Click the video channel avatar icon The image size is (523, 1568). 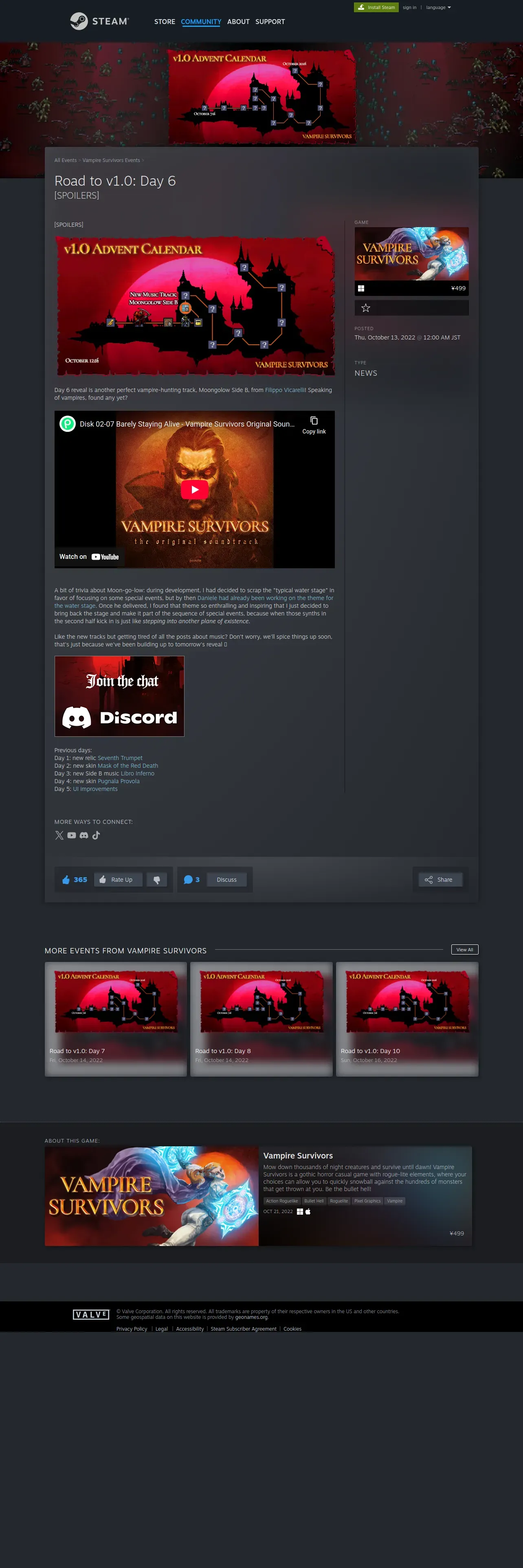pyautogui.click(x=68, y=424)
